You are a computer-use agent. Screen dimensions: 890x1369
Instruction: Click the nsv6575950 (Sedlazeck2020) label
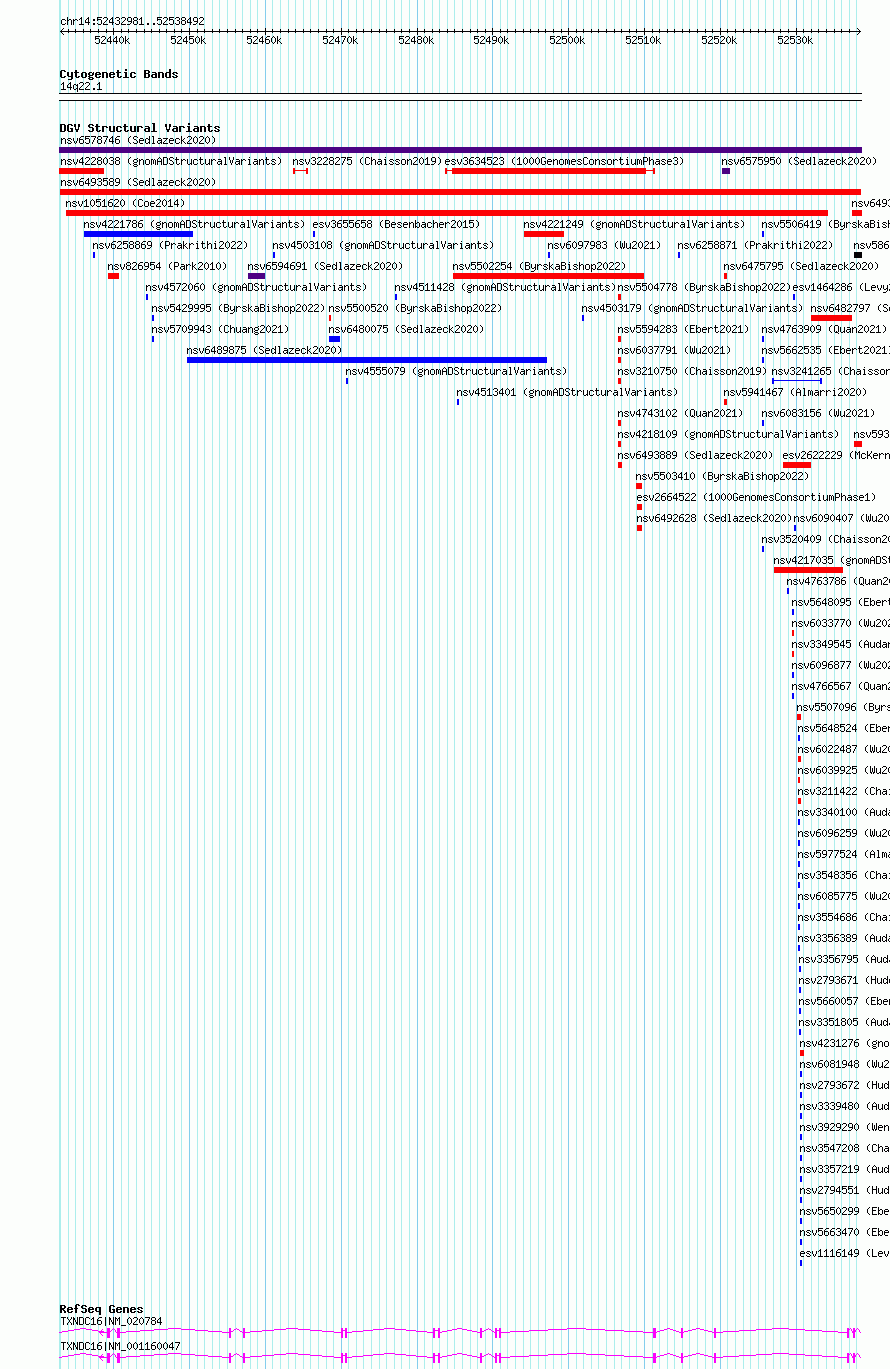[799, 161]
